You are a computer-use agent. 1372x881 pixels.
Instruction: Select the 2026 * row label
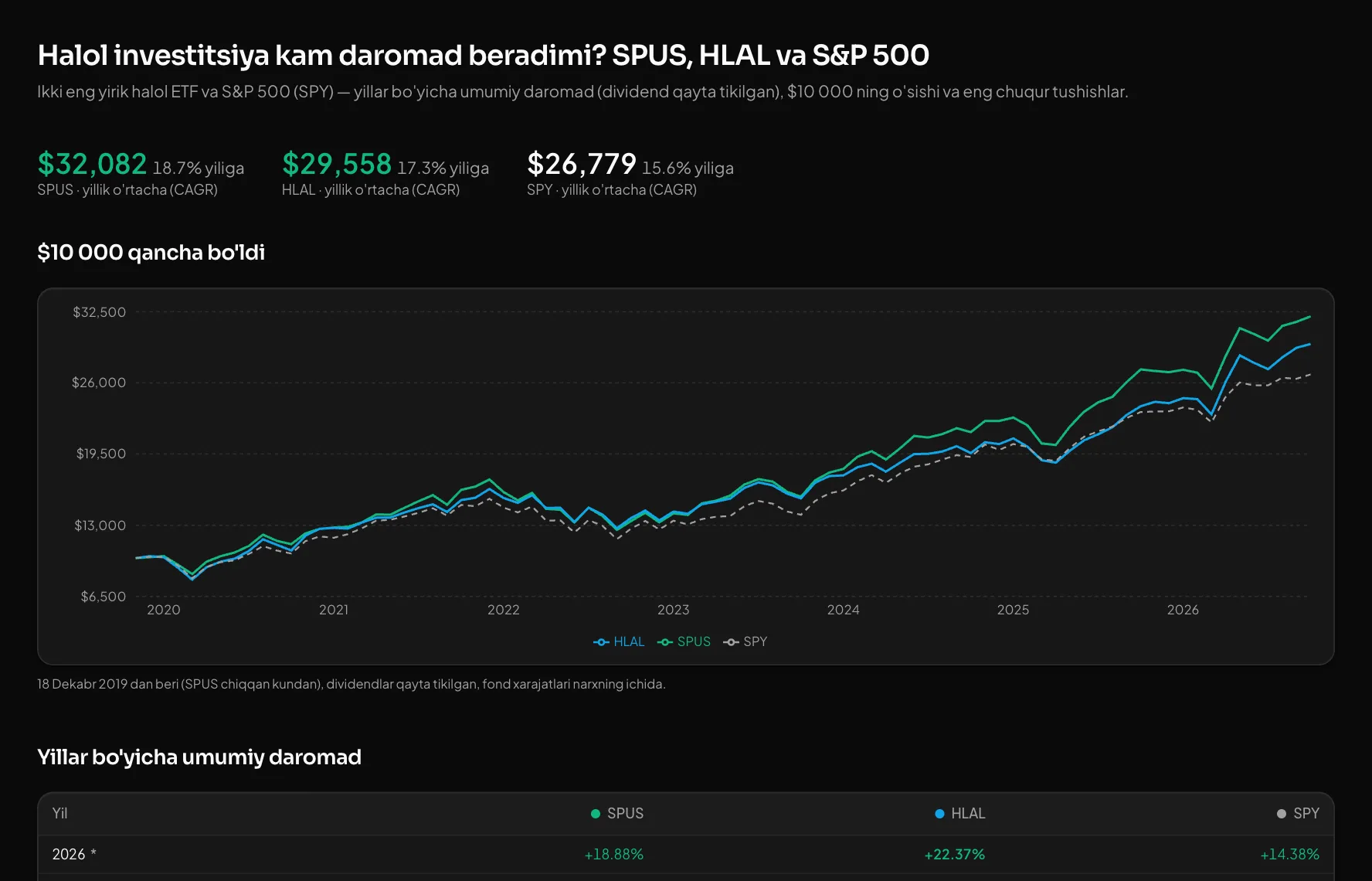[x=74, y=855]
